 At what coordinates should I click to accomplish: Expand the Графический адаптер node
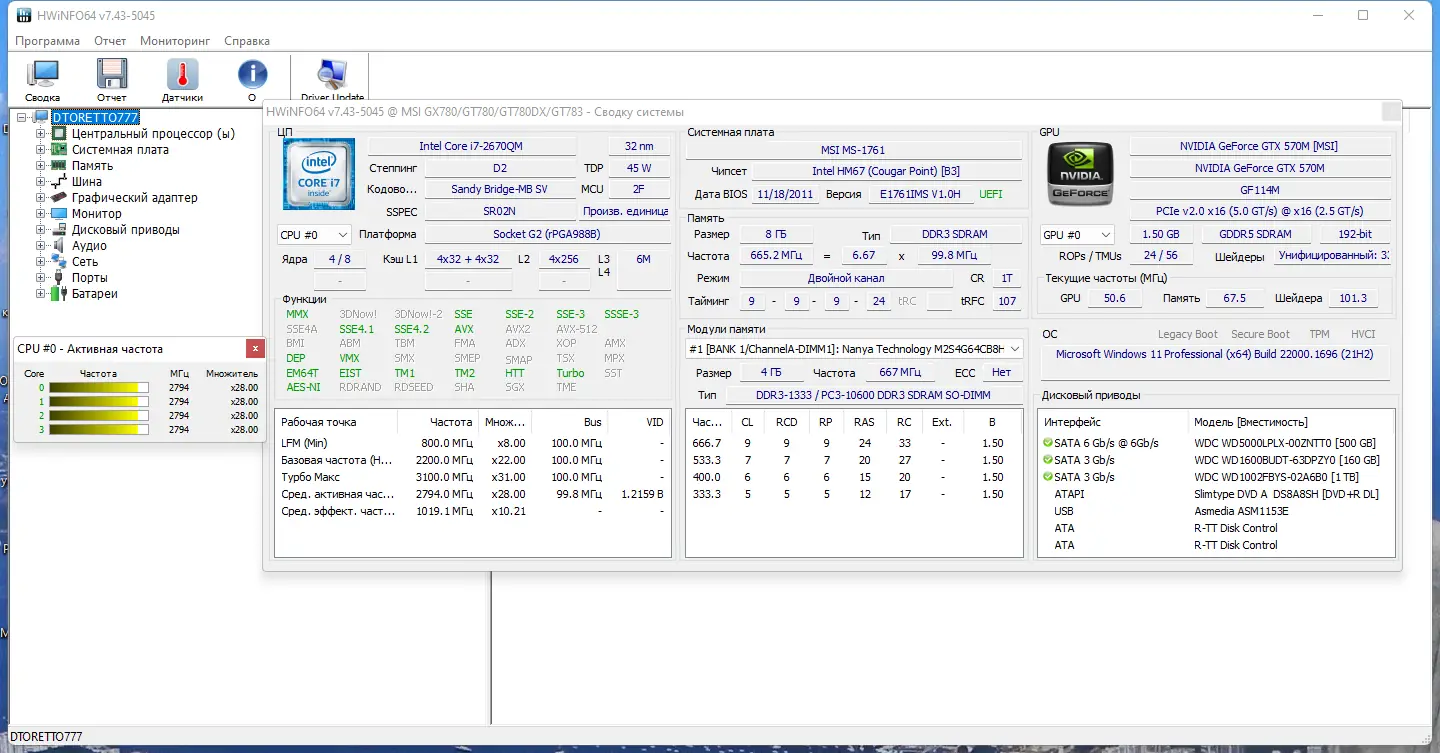click(41, 198)
